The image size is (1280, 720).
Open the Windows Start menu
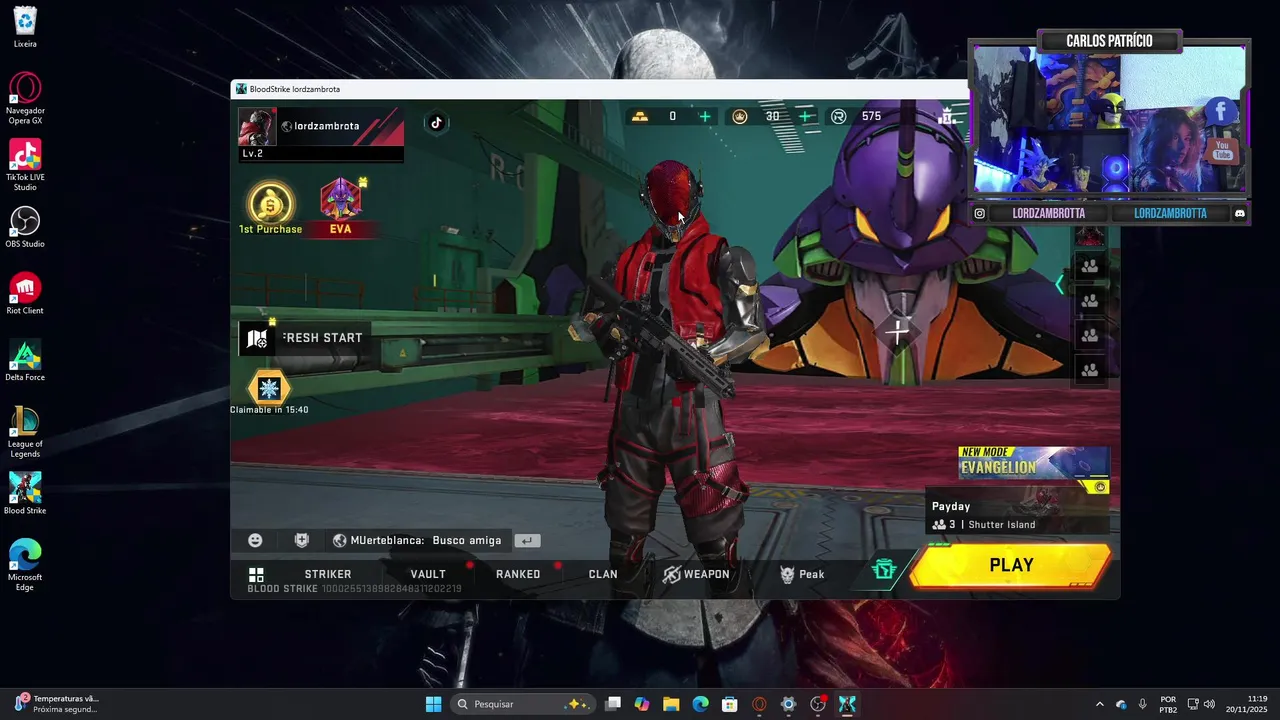click(433, 704)
